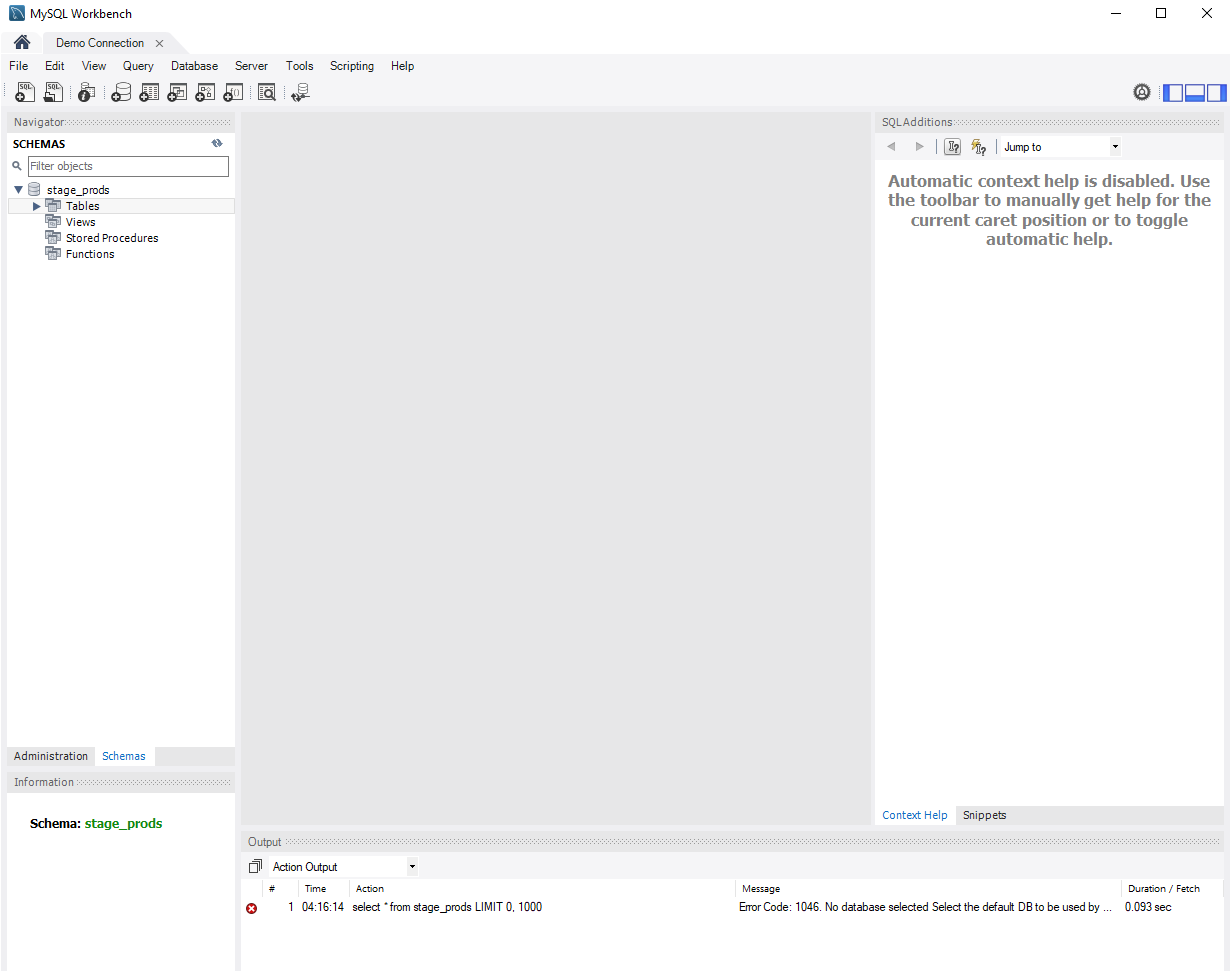Go to the Home screen tab icon

point(21,42)
